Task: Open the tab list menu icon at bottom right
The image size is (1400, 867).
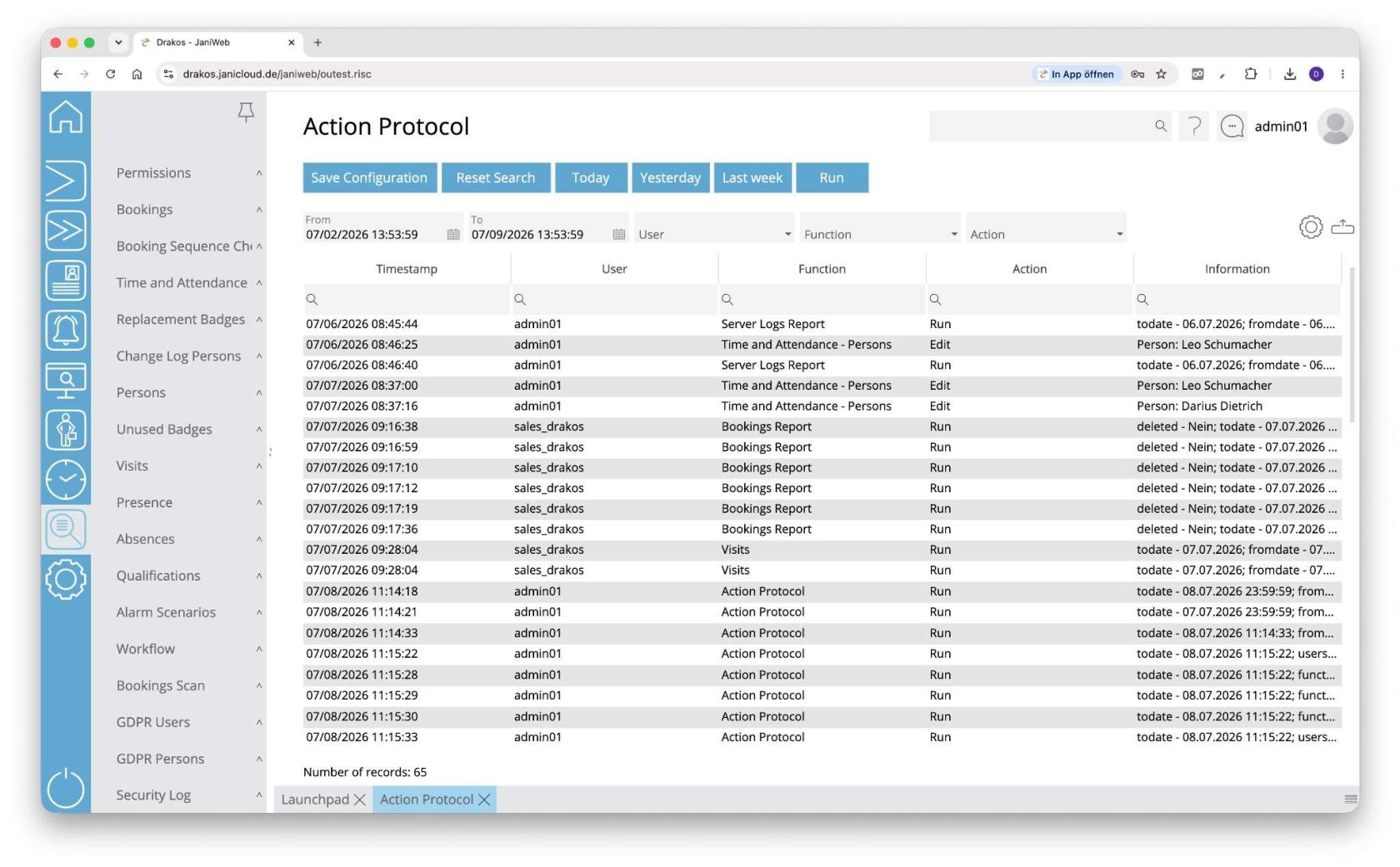Action: [1351, 800]
